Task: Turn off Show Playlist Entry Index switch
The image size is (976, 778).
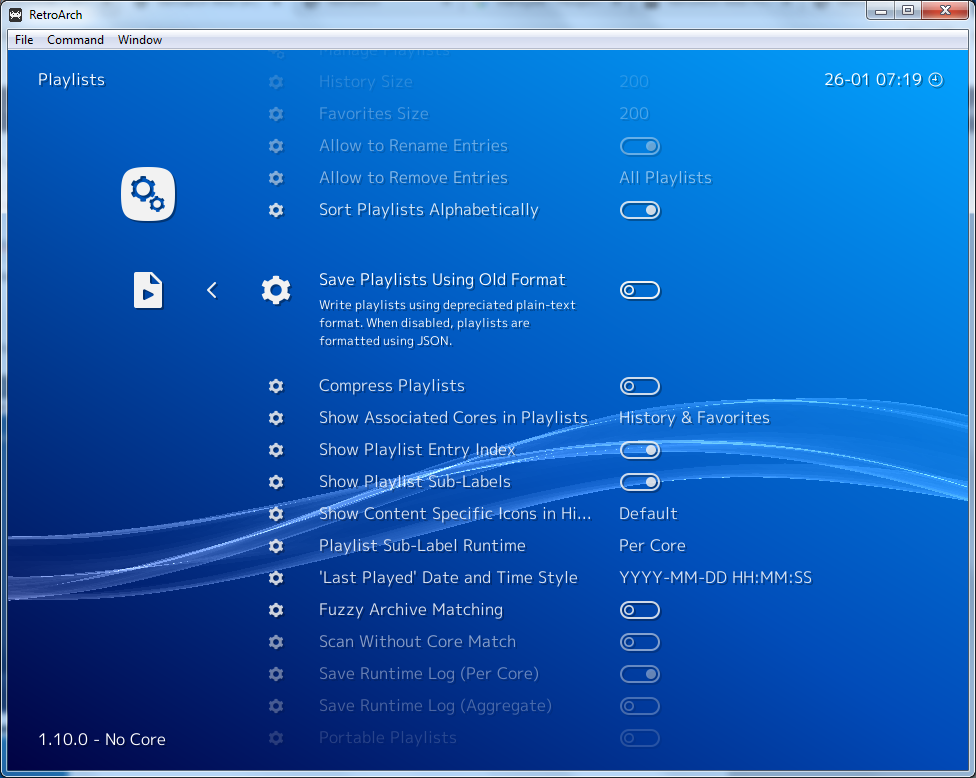Action: tap(640, 450)
